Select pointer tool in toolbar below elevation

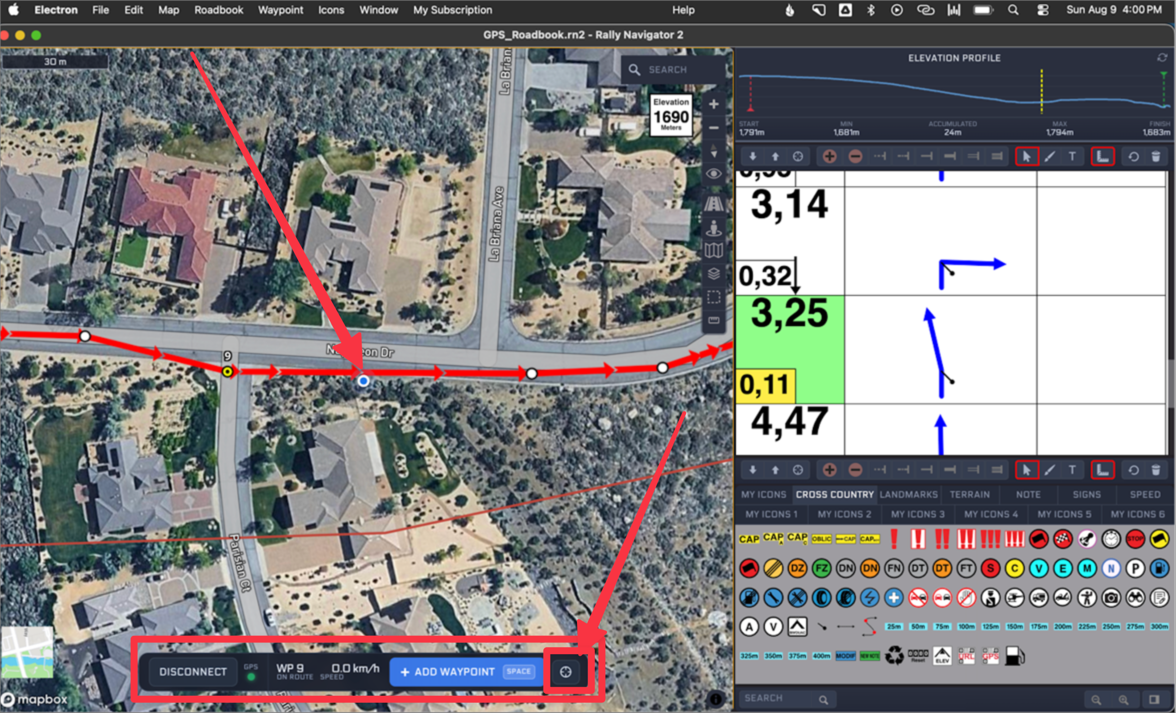tap(1027, 157)
